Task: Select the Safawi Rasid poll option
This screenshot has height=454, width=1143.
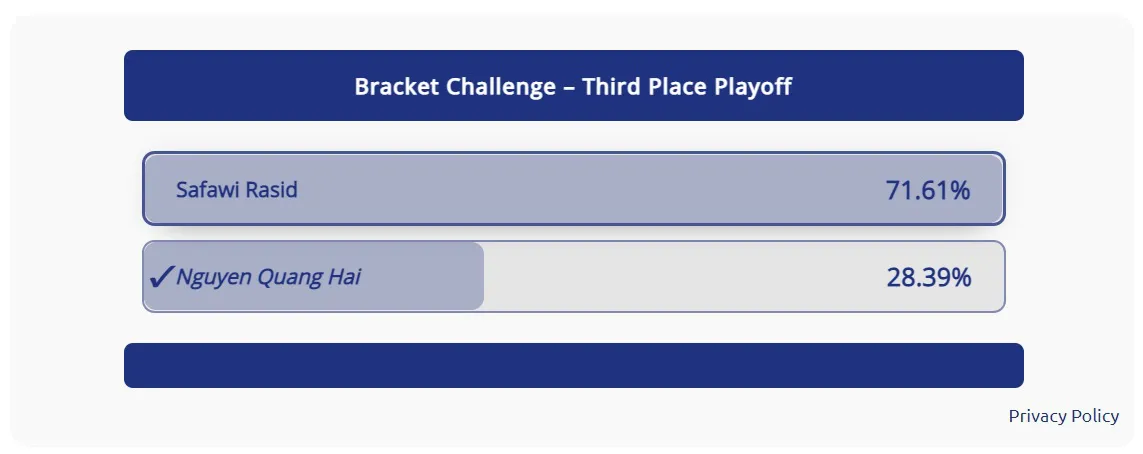Action: [x=574, y=189]
